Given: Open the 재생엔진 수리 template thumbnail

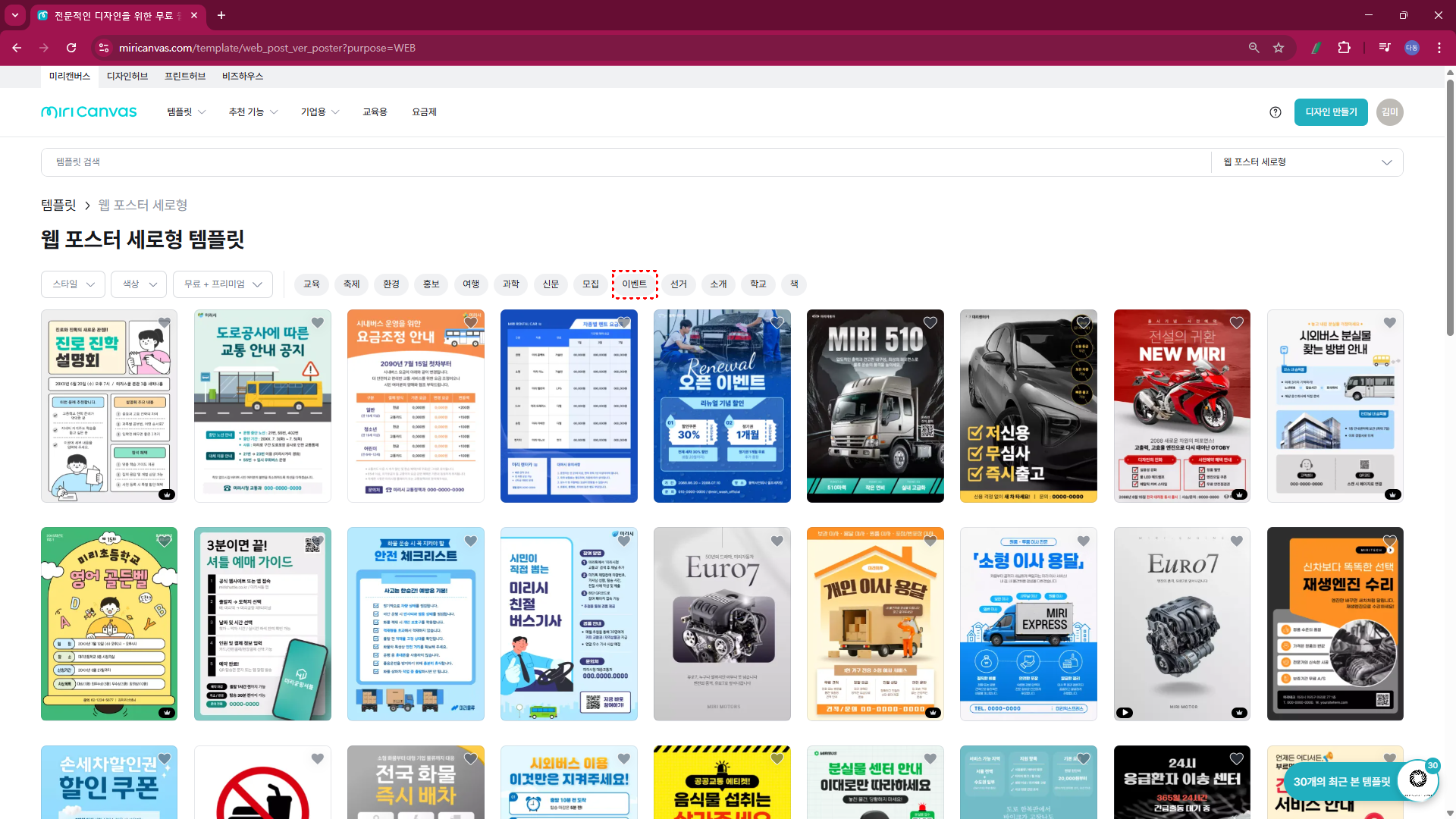Looking at the screenshot, I should click(1335, 623).
